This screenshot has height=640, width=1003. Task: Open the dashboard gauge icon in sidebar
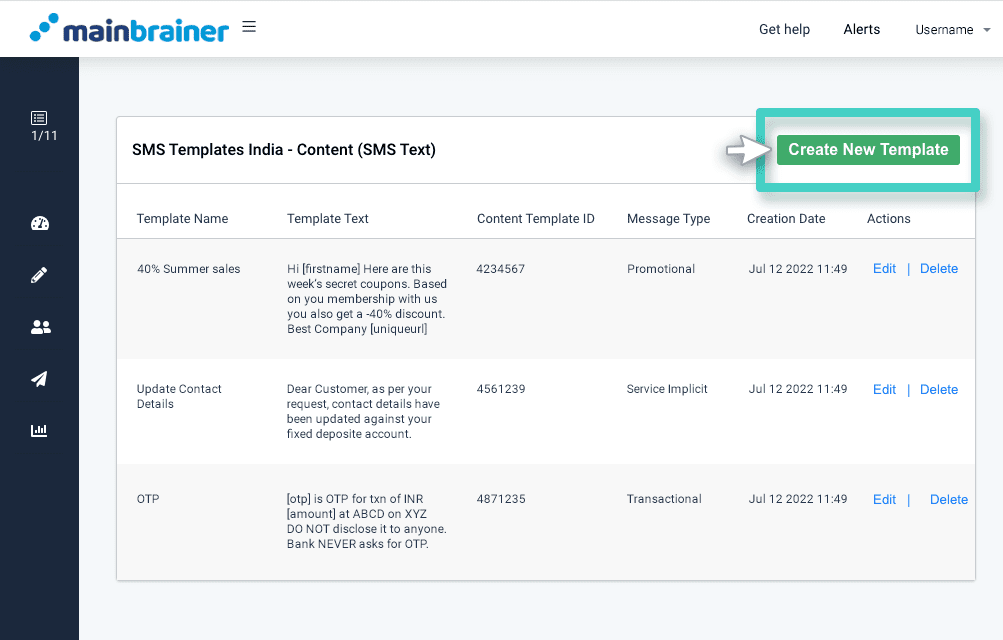[40, 223]
